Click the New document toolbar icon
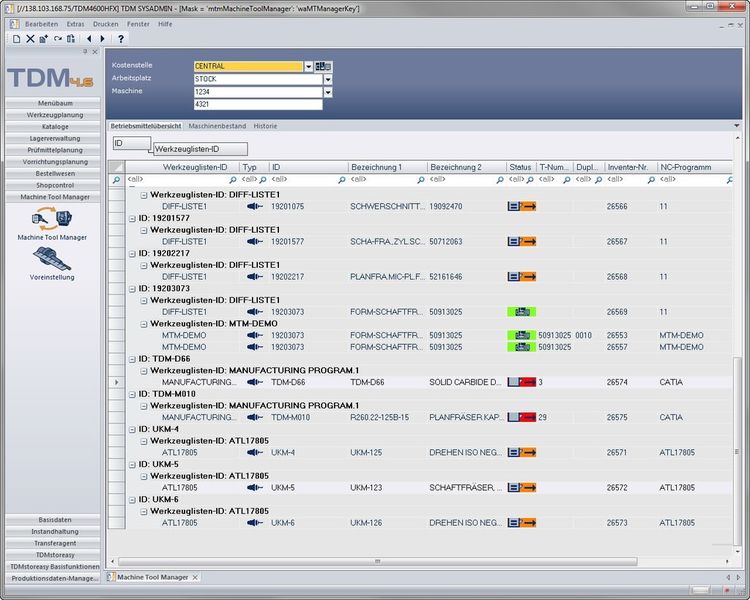The image size is (750, 600). pyautogui.click(x=17, y=39)
